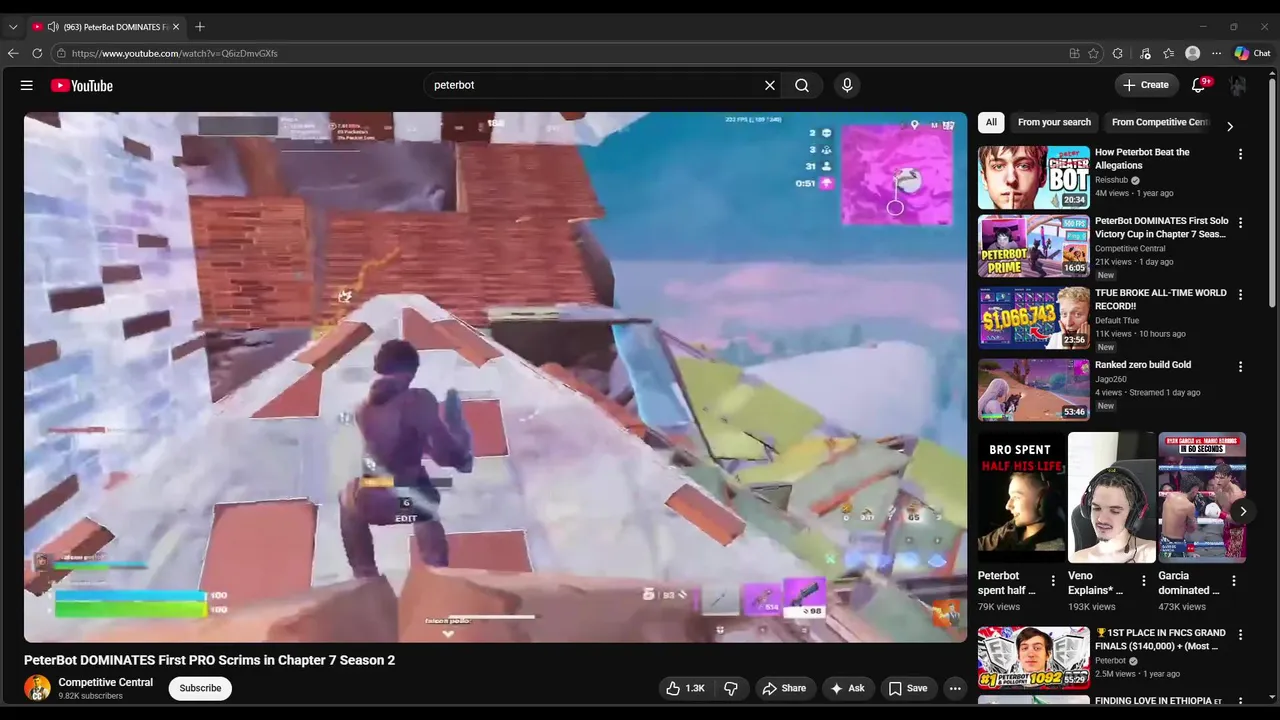Select the All filter chip
The height and width of the screenshot is (720, 1280).
991,122
